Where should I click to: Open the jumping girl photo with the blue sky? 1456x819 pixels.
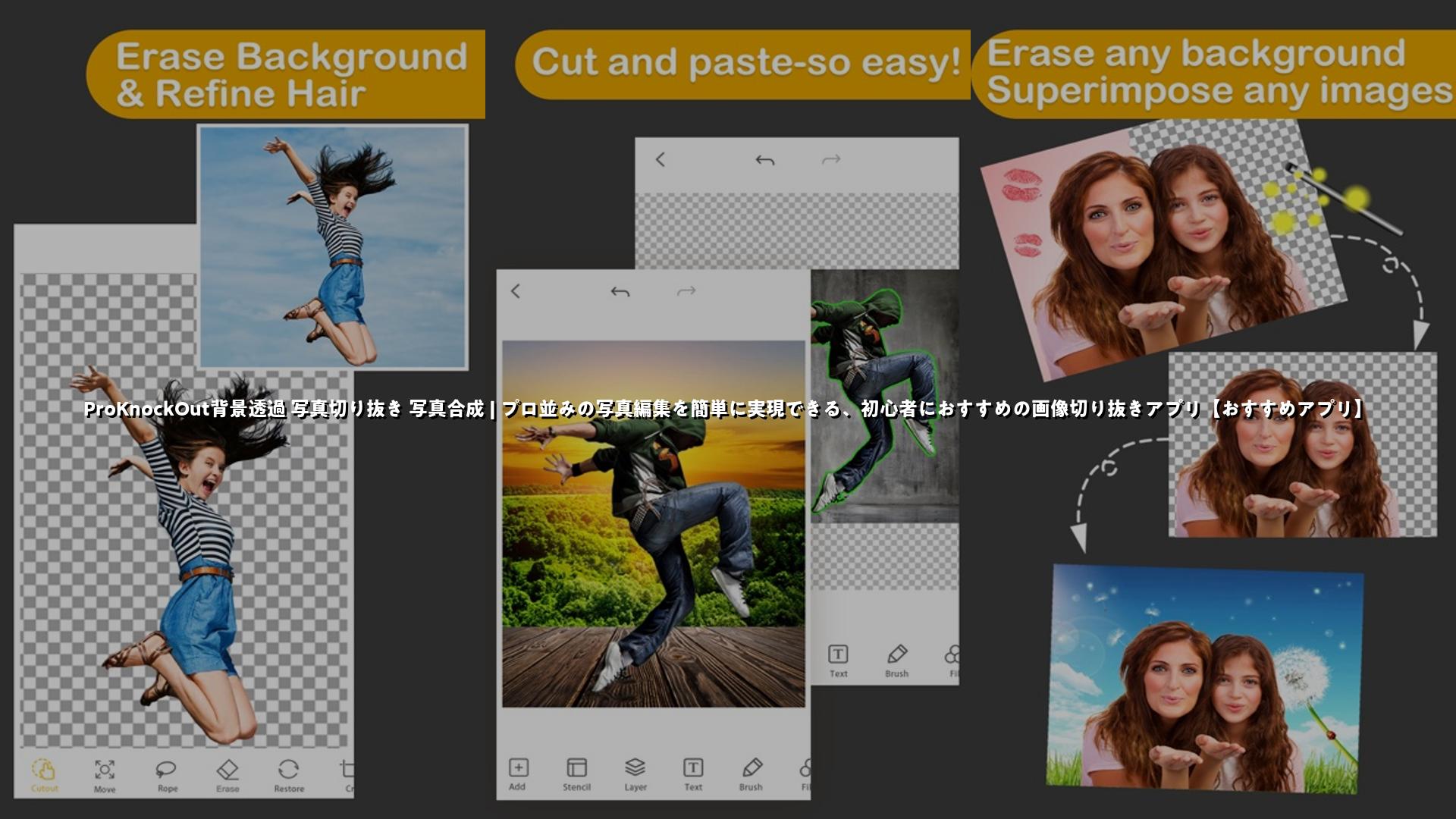point(333,247)
